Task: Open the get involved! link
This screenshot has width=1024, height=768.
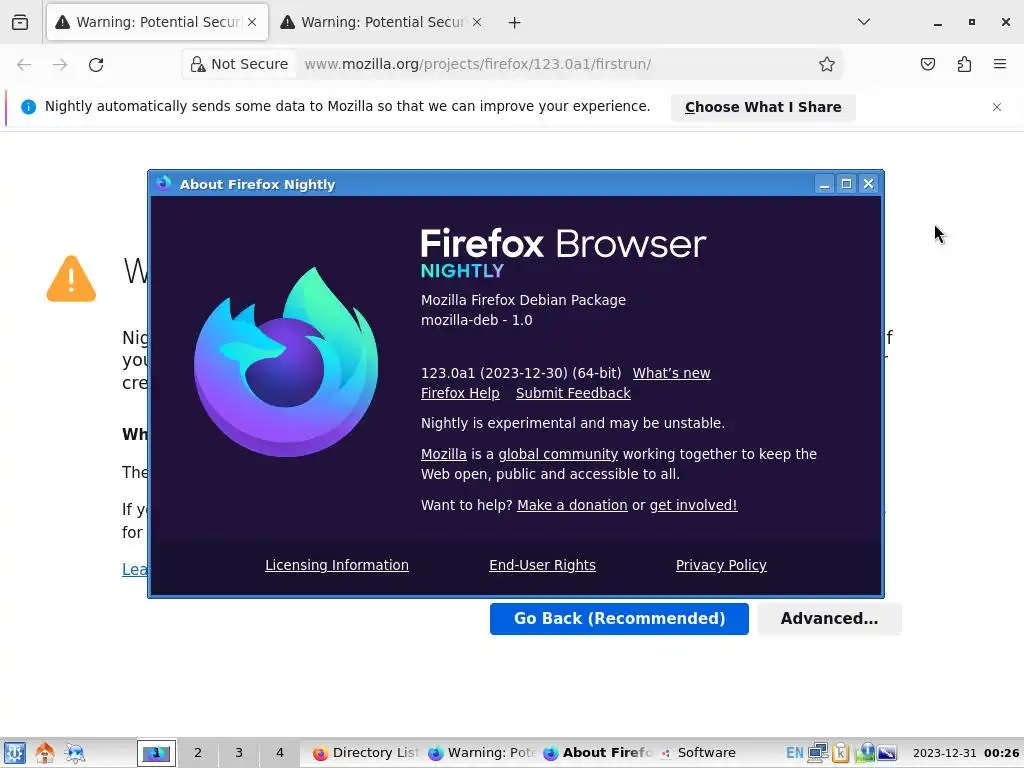Action: [x=693, y=505]
